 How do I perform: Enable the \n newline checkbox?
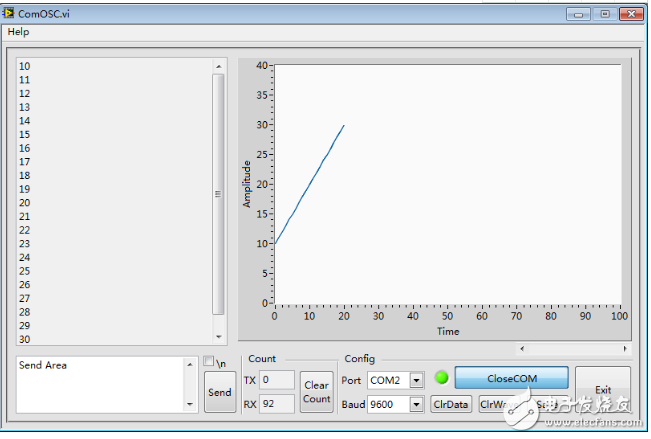pos(209,362)
